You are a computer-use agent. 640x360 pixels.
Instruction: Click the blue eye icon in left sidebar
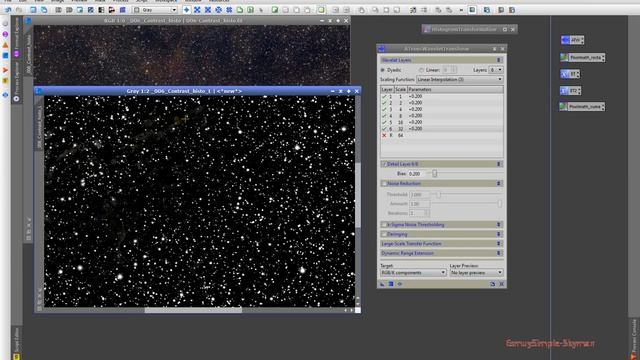[5, 95]
